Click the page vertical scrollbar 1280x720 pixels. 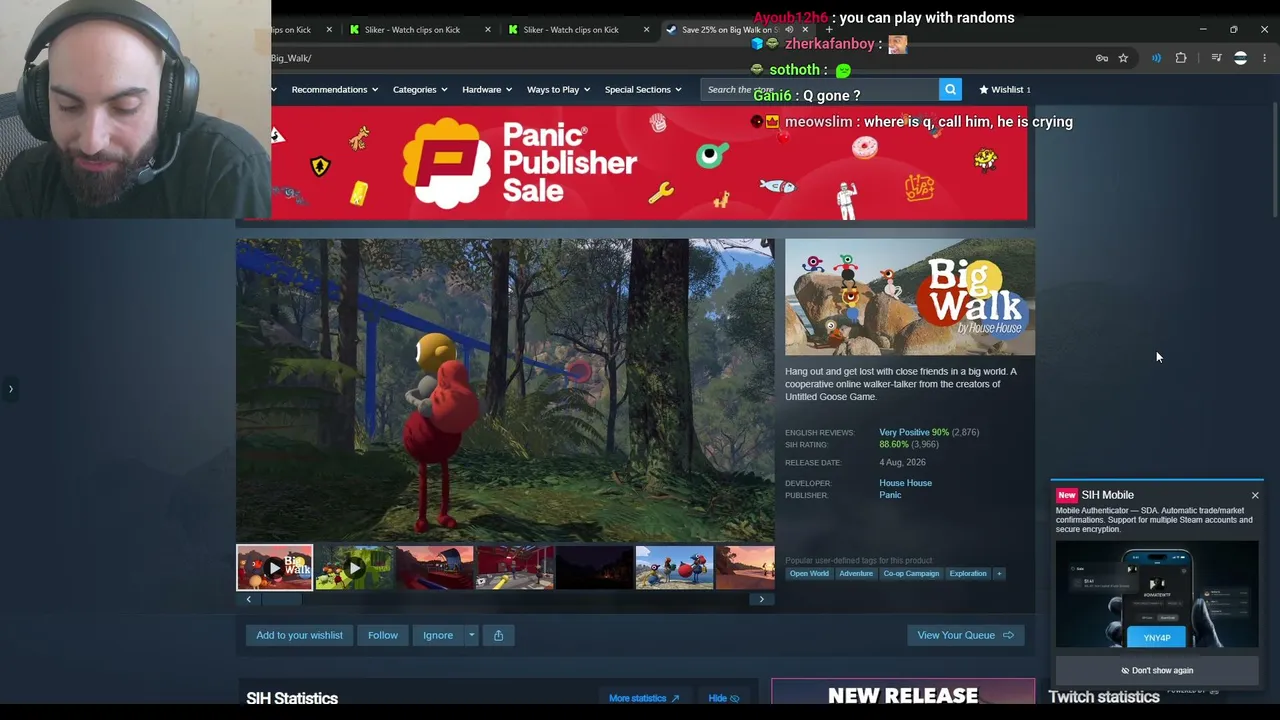point(1274,158)
